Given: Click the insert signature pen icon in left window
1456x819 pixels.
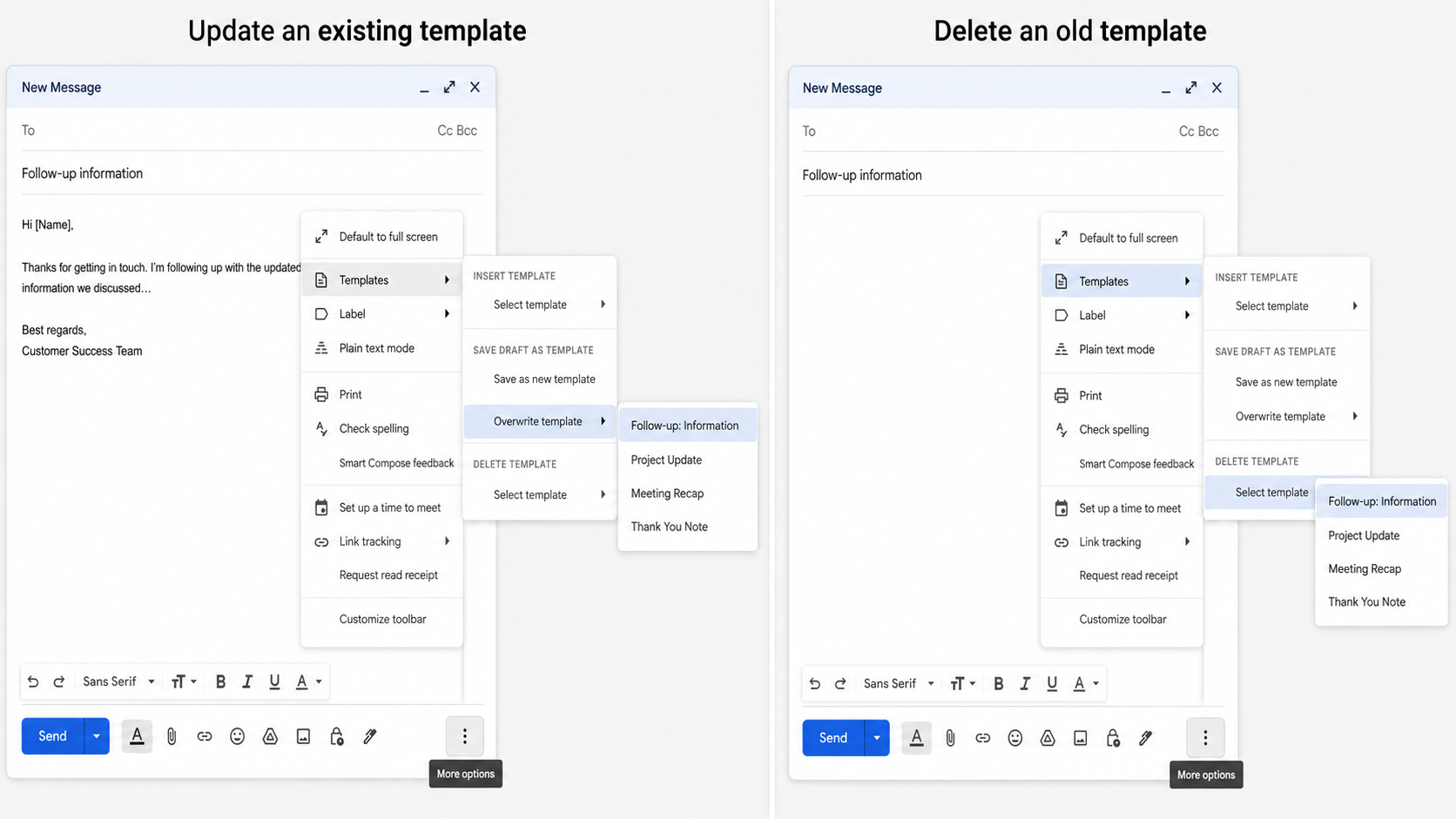Looking at the screenshot, I should pyautogui.click(x=370, y=736).
